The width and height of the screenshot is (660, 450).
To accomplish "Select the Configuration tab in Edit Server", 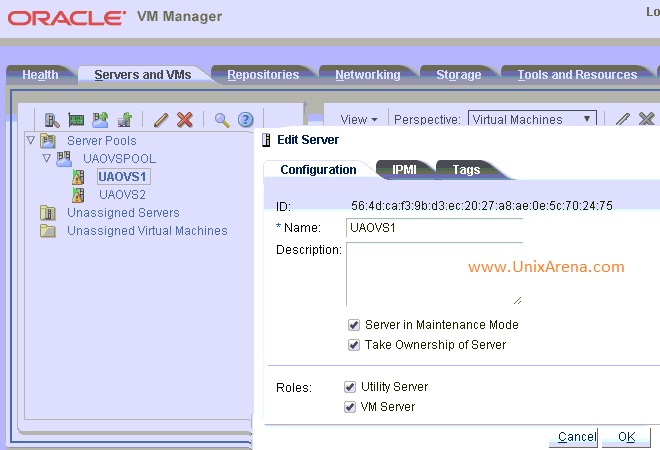I will [318, 170].
